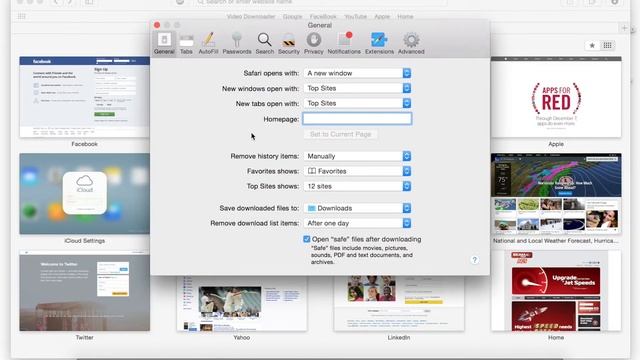Open the LinkedIn Top Sites thumbnail
Screen dimensions: 640x360
[399, 303]
